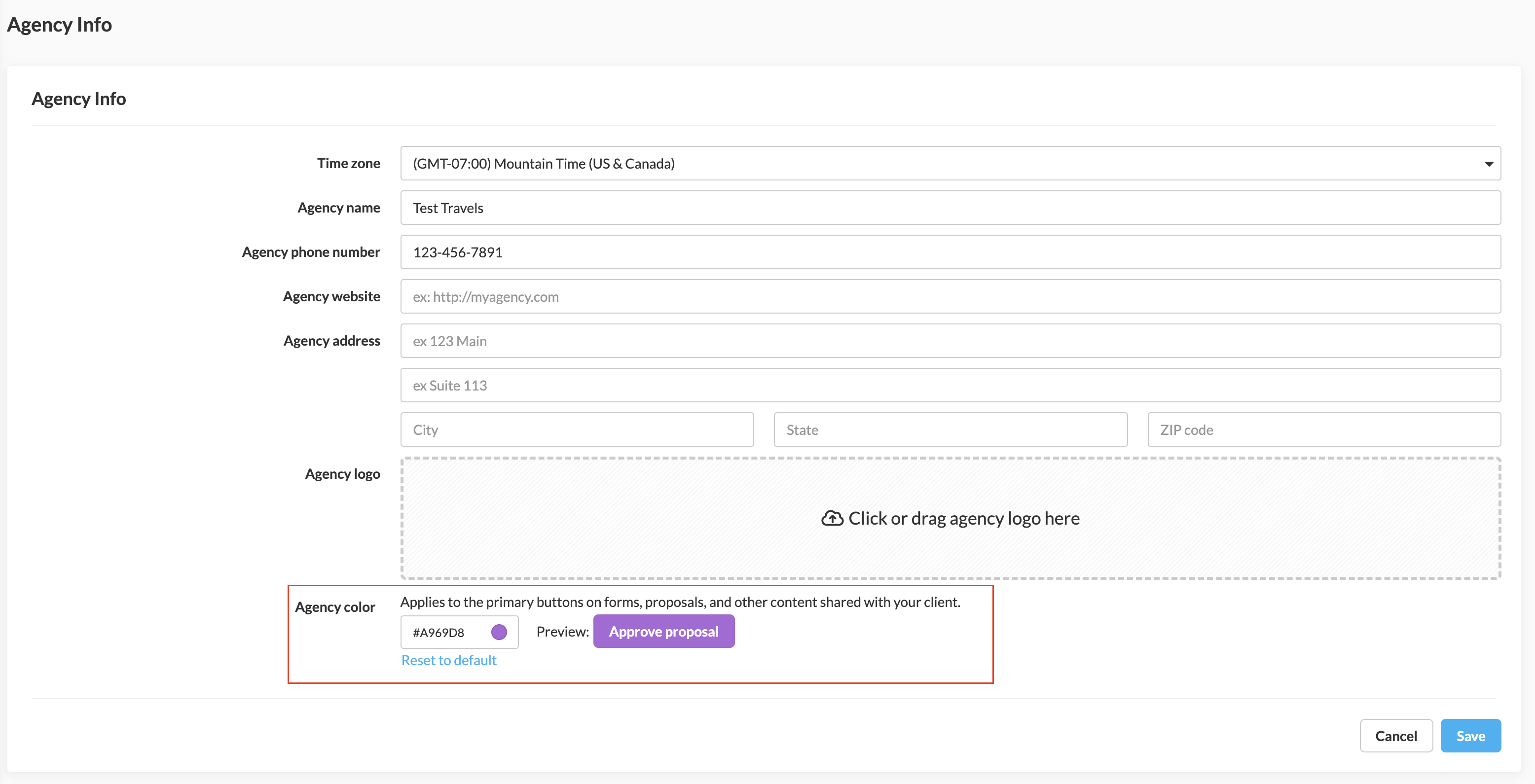Select the 'ex 123 Main' address field

point(950,341)
